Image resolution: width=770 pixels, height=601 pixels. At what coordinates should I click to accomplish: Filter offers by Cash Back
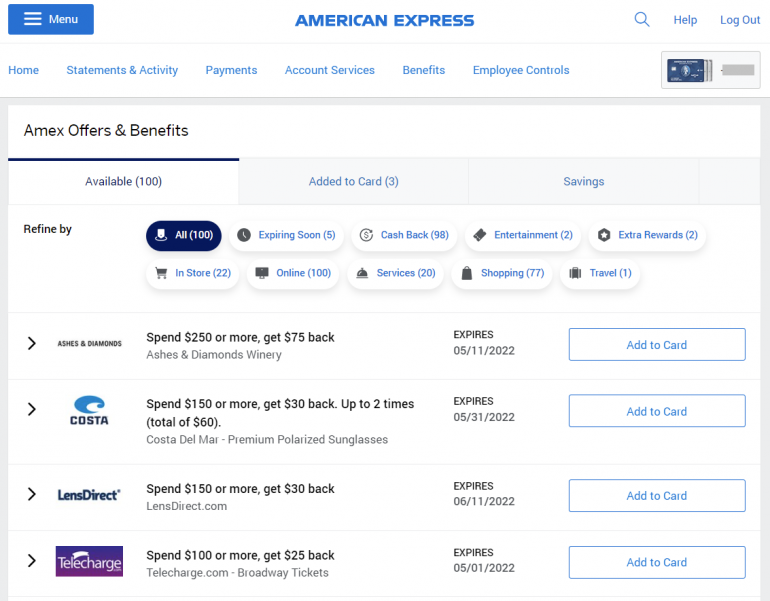pyautogui.click(x=404, y=235)
